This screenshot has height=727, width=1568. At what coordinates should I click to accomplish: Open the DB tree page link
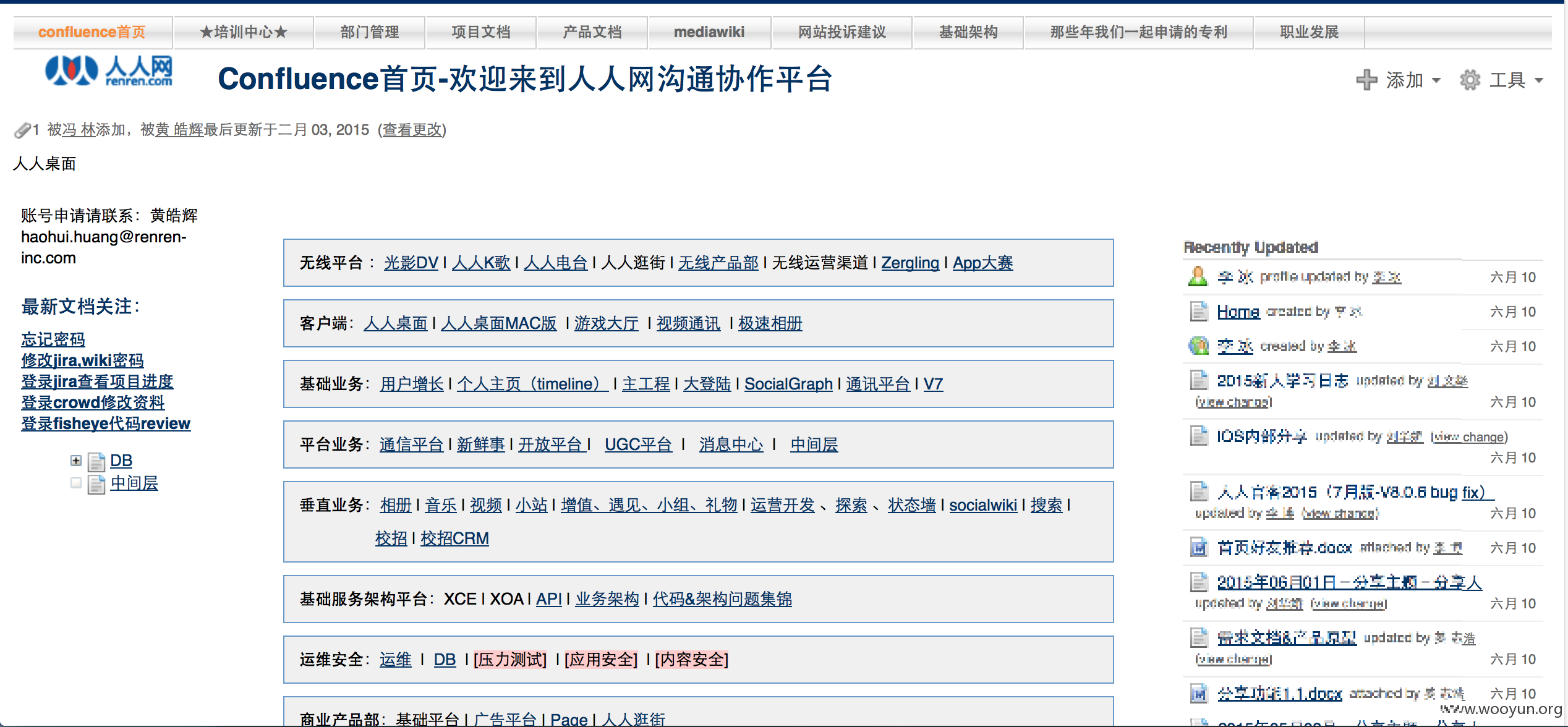point(121,461)
